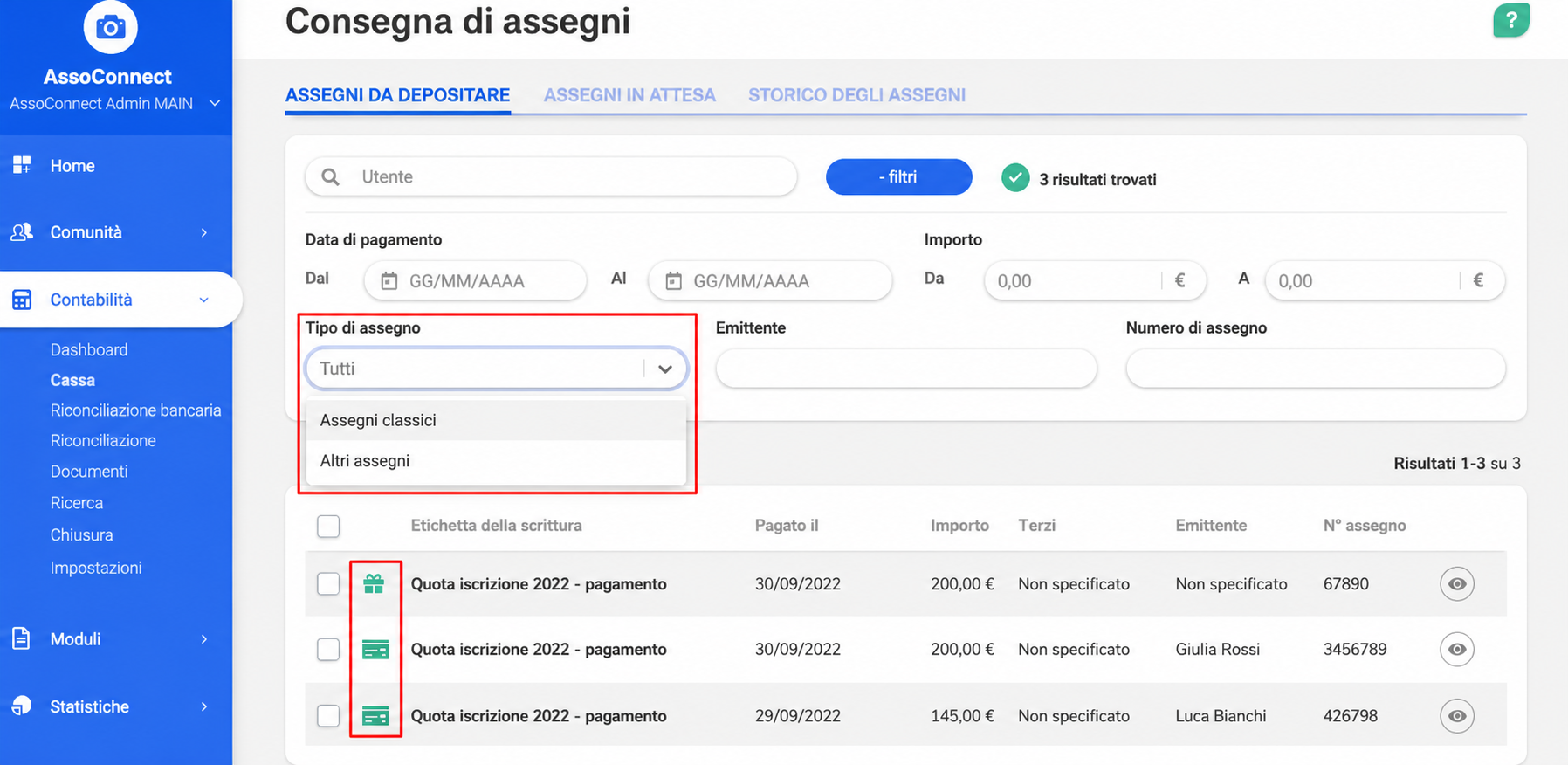
Task: Click the Moduli document icon
Action: [22, 638]
